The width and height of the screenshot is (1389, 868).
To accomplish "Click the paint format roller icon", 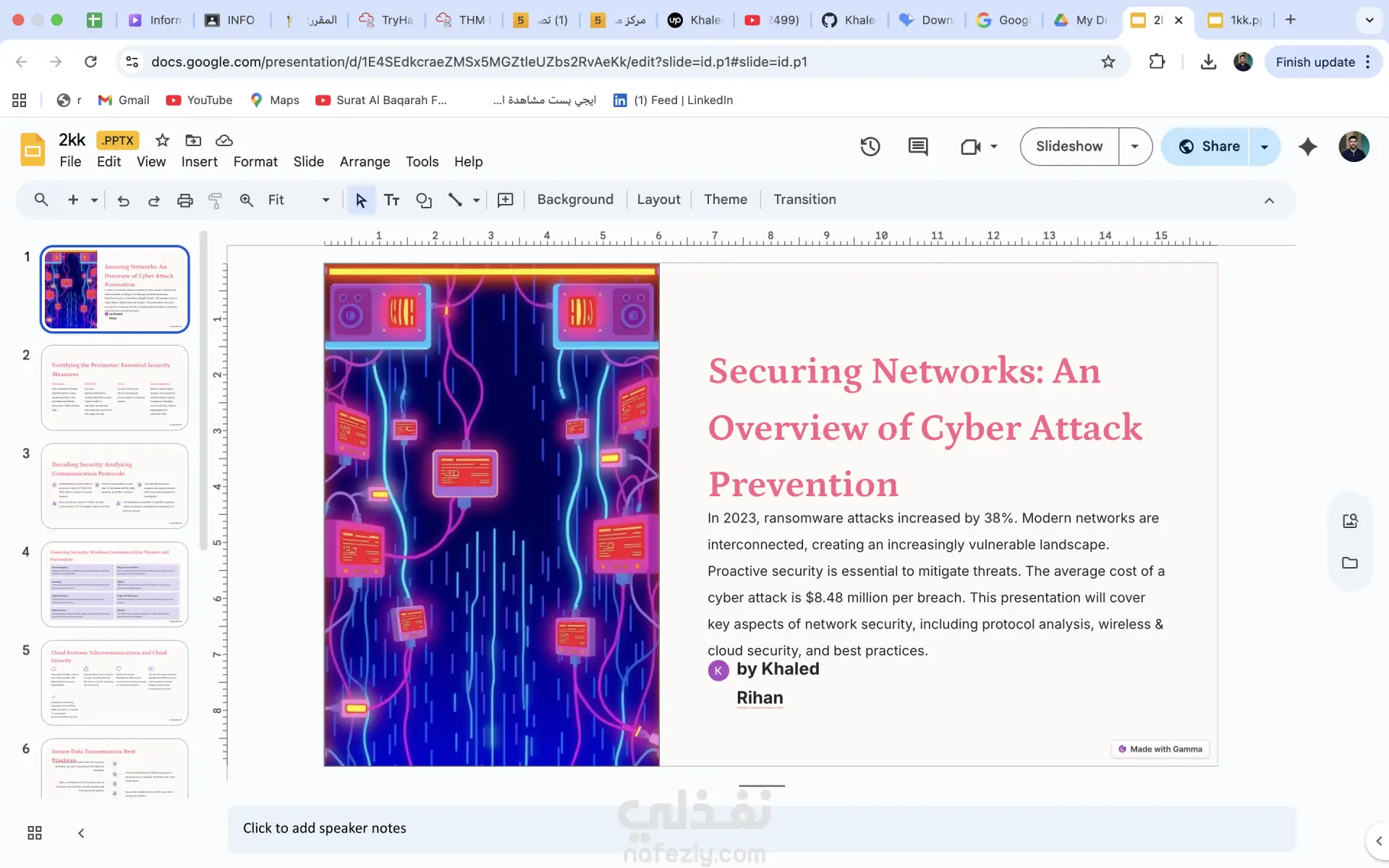I will pyautogui.click(x=215, y=200).
